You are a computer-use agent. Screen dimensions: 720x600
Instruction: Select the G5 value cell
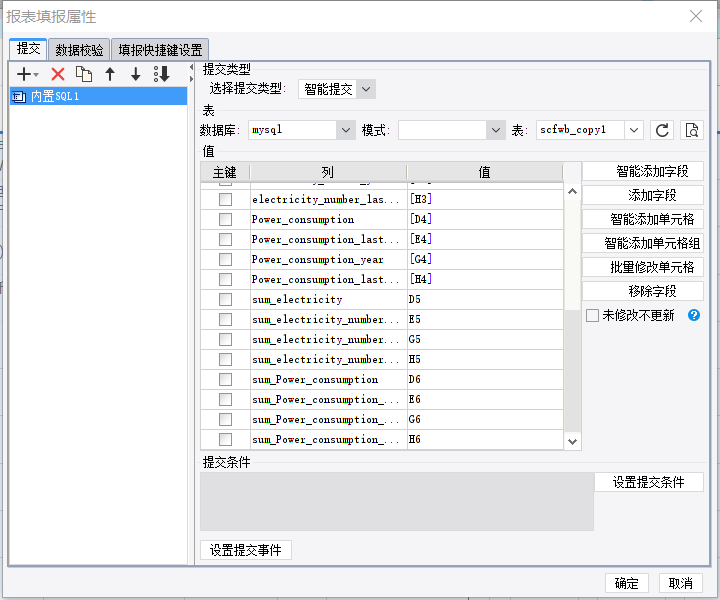(x=485, y=339)
